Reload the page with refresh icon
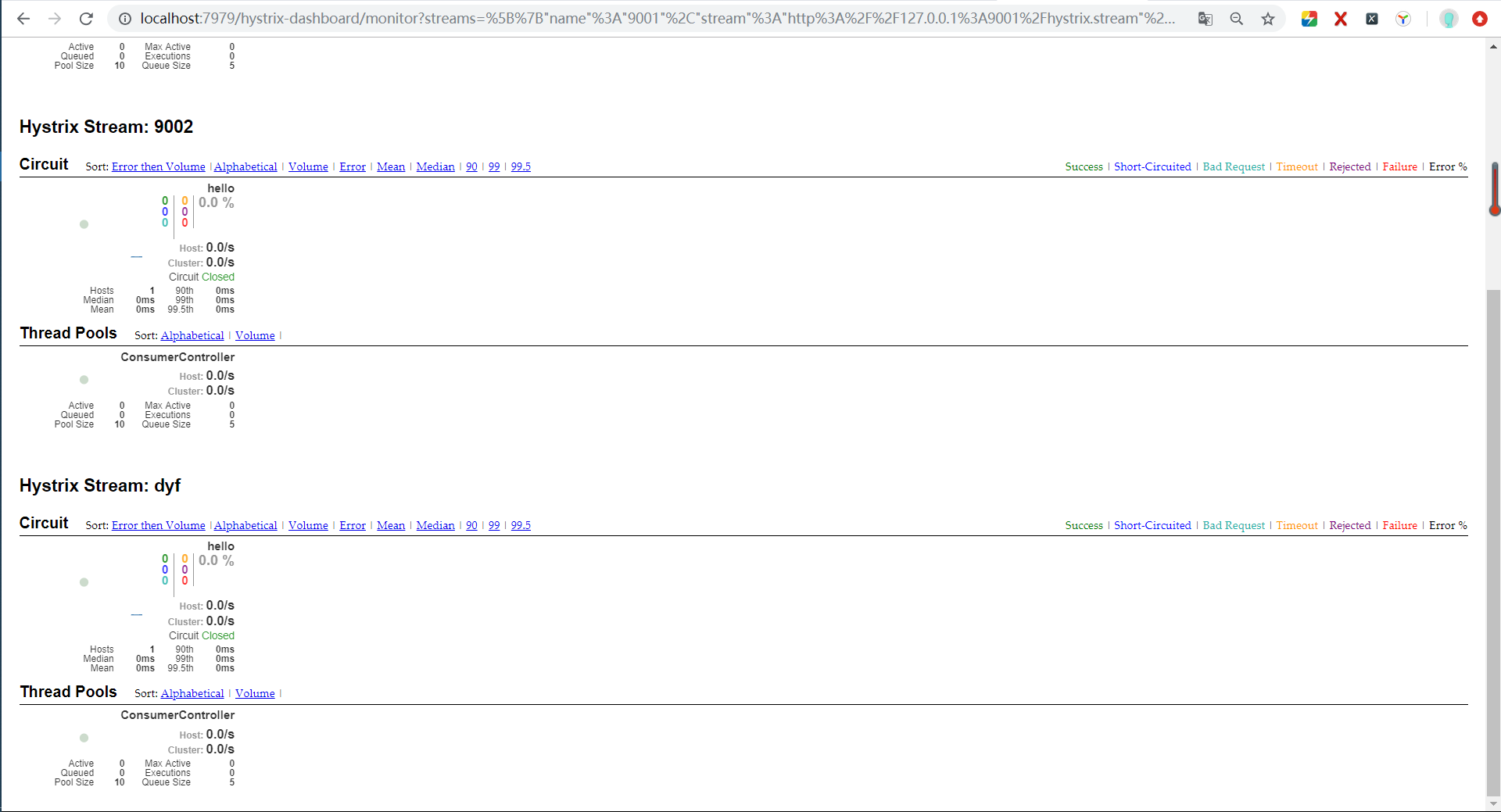 86,19
